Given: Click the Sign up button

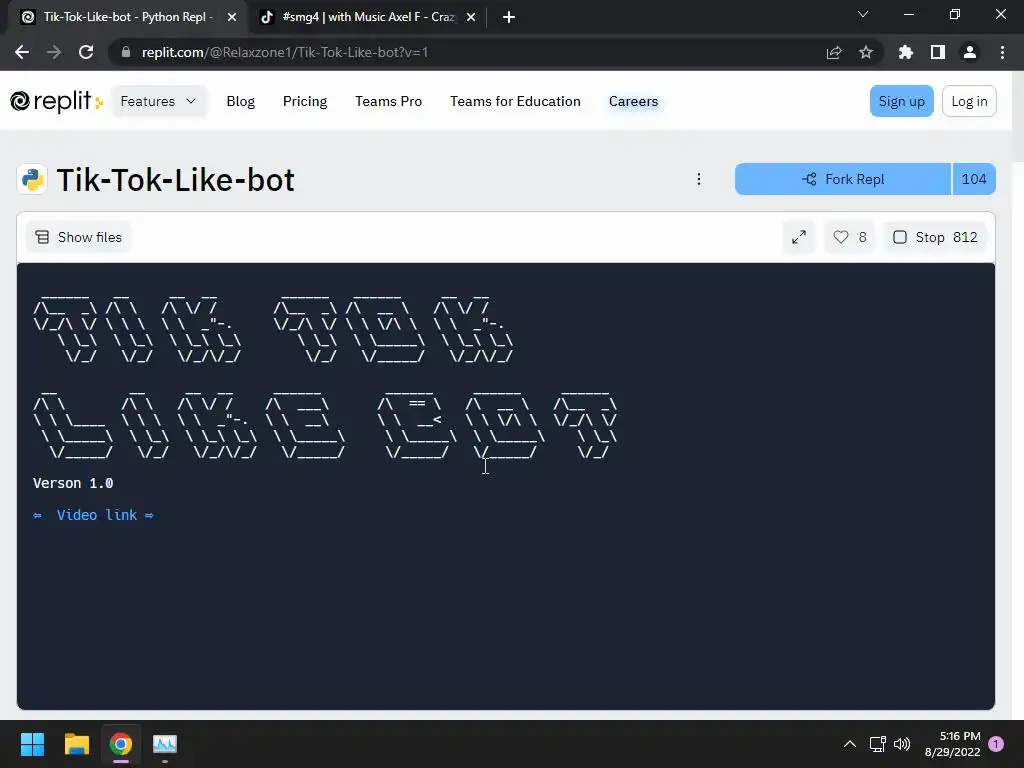Looking at the screenshot, I should 901,101.
